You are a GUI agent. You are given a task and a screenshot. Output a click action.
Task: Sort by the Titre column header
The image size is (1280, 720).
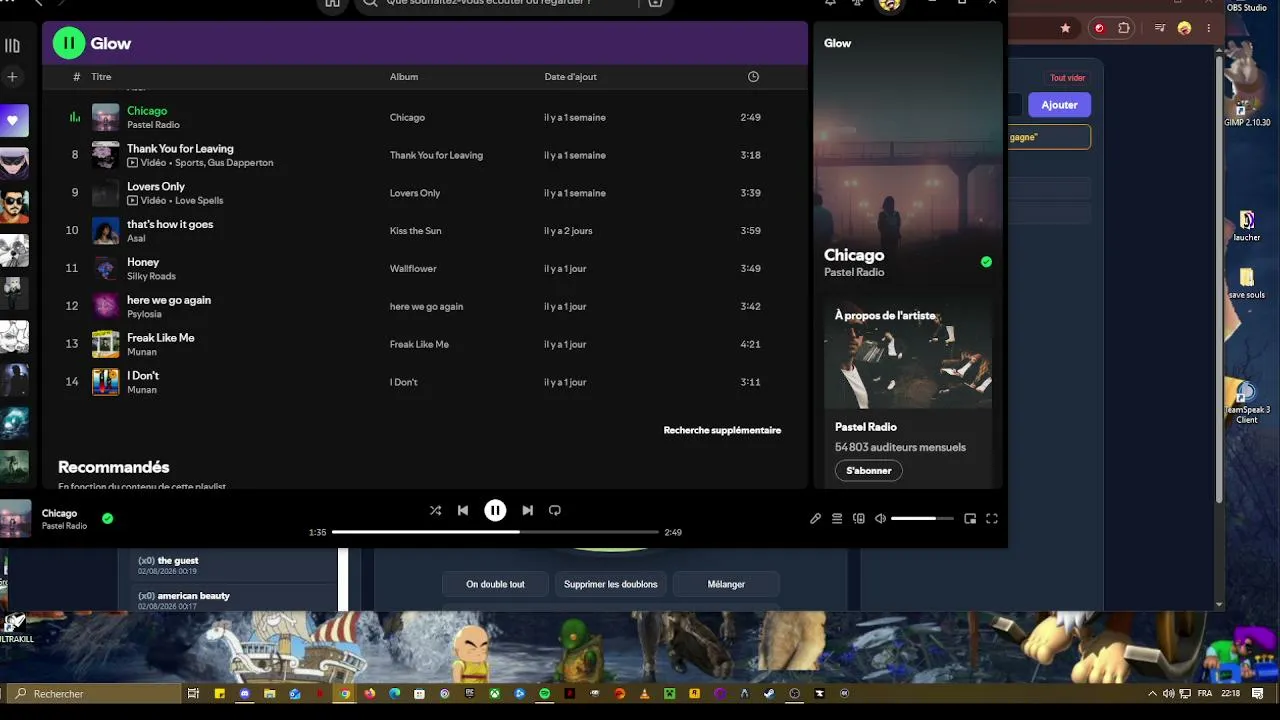point(101,77)
